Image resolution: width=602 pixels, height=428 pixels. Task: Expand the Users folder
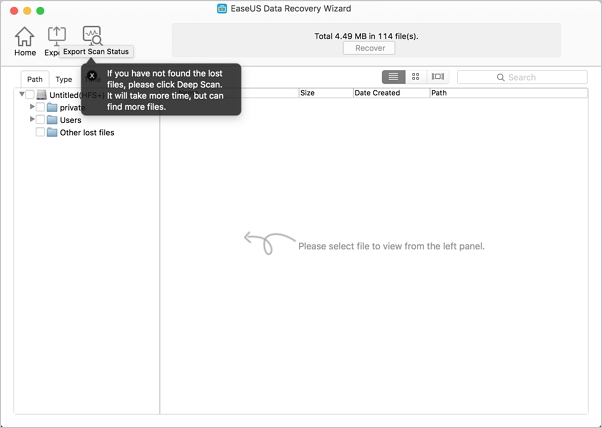coord(32,119)
